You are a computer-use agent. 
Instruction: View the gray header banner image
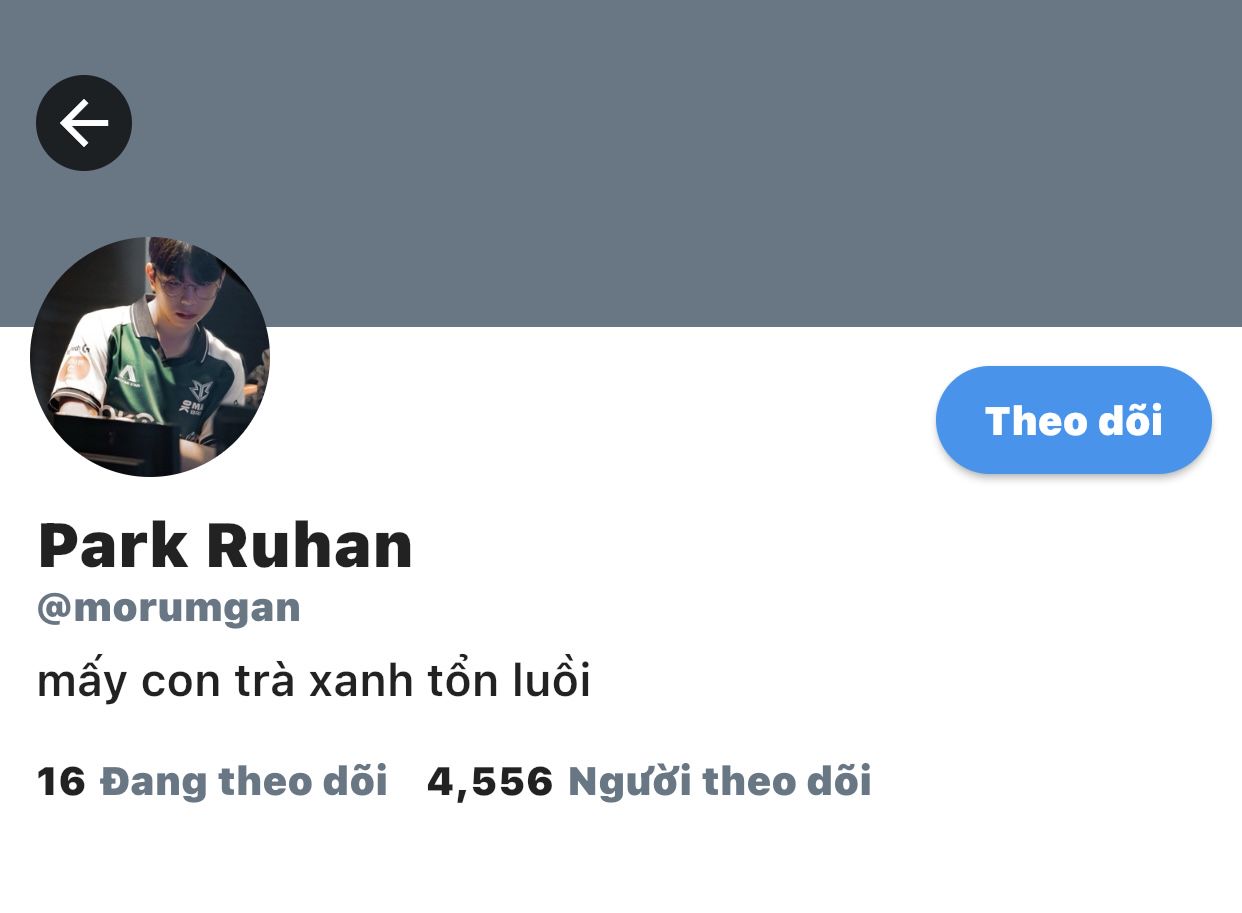(621, 163)
